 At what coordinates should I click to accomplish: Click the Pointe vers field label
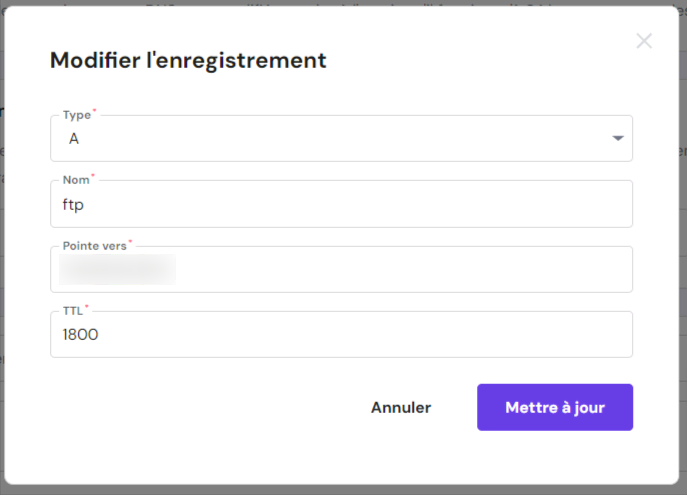coord(94,245)
